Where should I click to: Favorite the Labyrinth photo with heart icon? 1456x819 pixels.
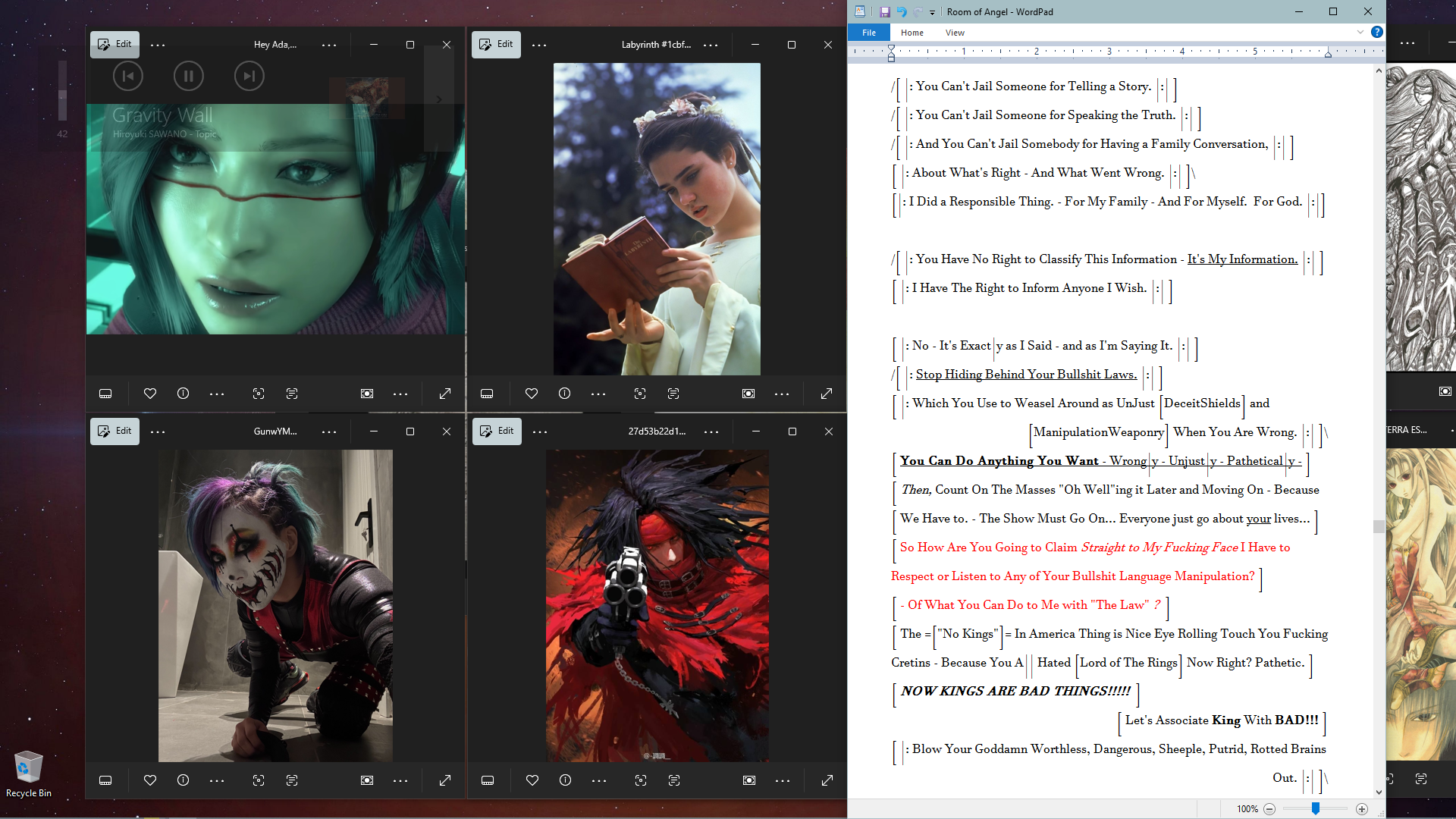coord(532,394)
